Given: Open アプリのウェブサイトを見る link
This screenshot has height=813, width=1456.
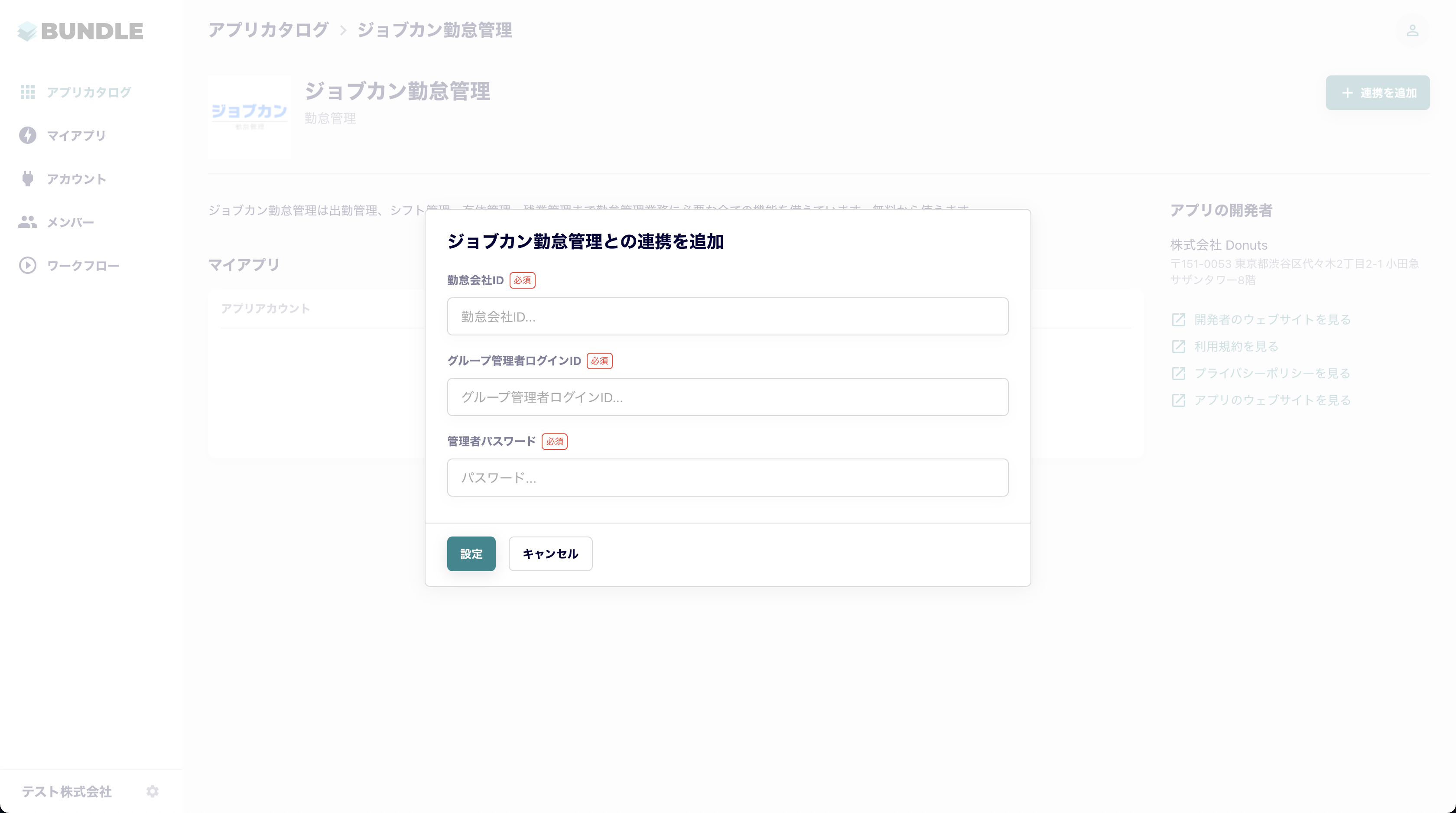Looking at the screenshot, I should coord(1272,400).
